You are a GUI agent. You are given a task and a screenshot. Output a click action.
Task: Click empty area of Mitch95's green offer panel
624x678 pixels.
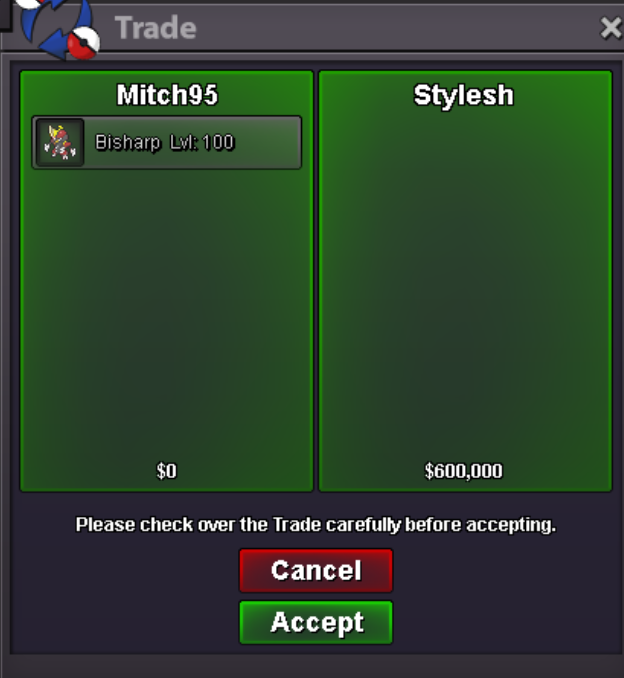pyautogui.click(x=166, y=311)
